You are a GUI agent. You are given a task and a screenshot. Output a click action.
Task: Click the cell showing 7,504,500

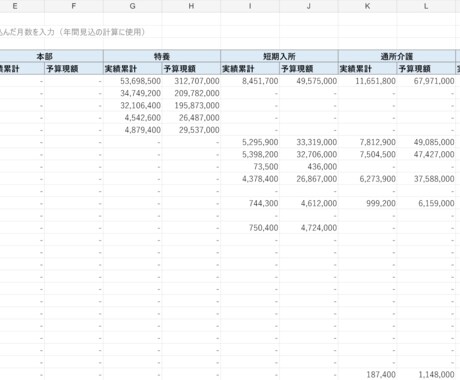coord(367,154)
